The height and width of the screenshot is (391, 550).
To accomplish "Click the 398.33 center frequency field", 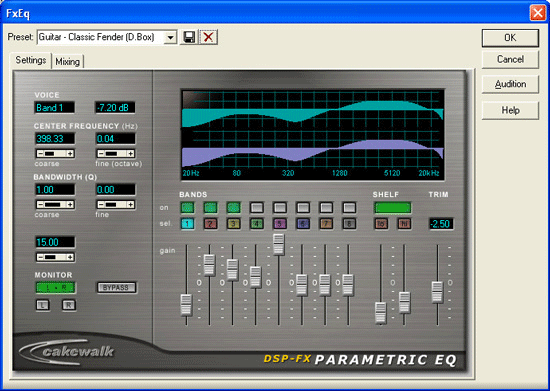I will (55, 139).
